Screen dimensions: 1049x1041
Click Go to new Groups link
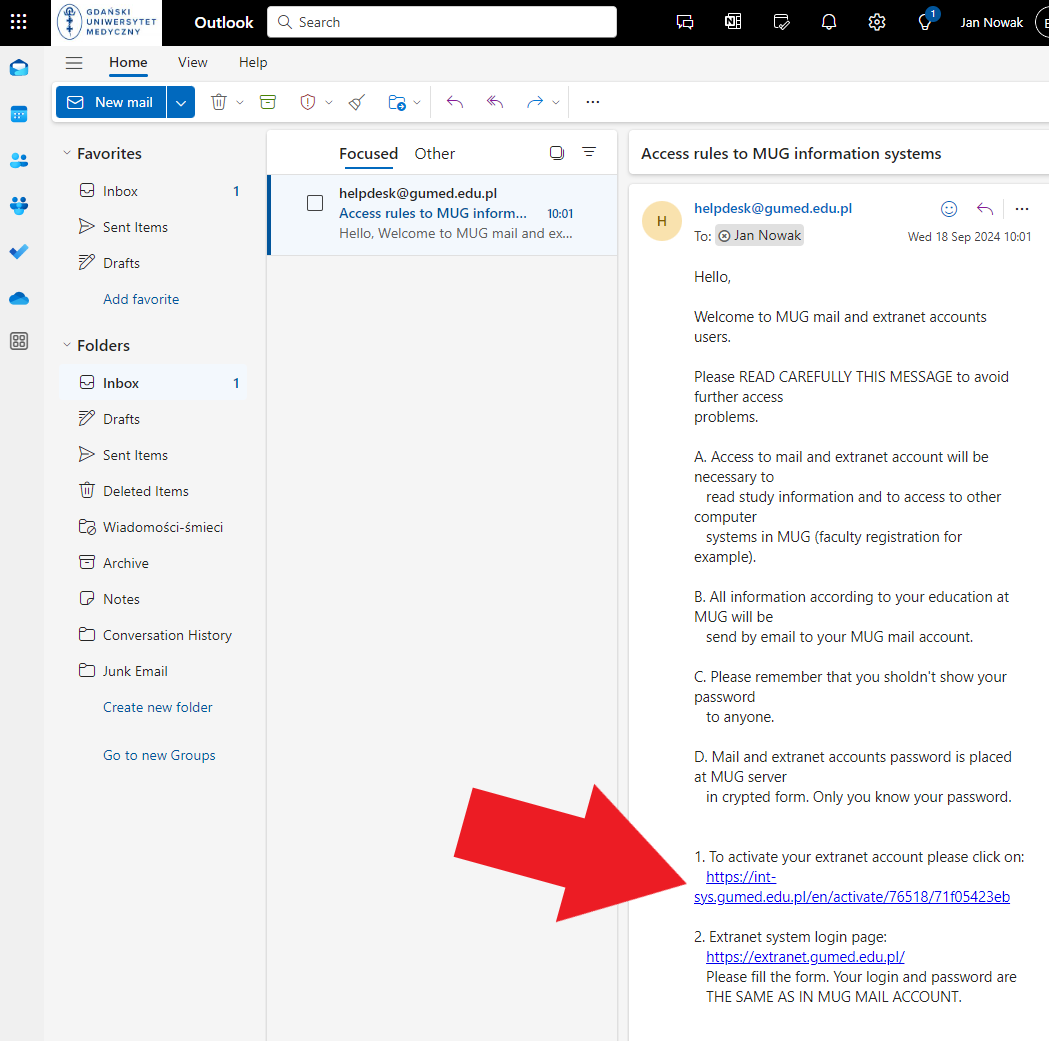(159, 755)
